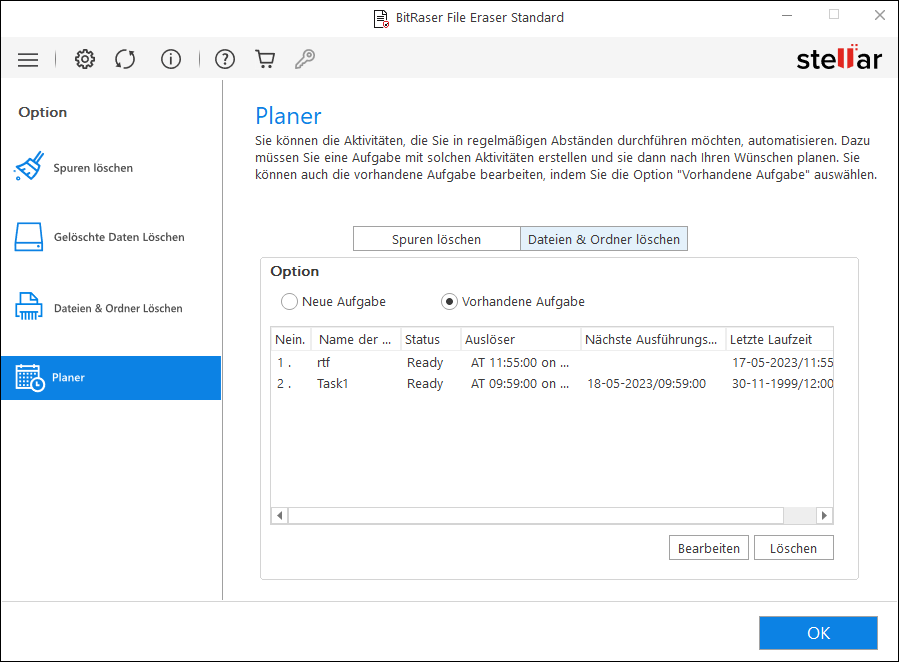Click last run 30-11-1999/12:00
Screen dimensions: 899x662
[783, 383]
